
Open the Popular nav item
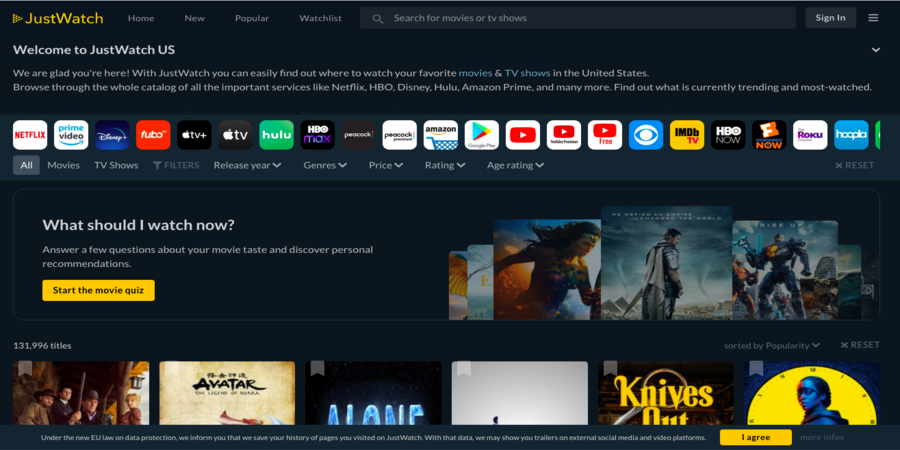click(252, 18)
